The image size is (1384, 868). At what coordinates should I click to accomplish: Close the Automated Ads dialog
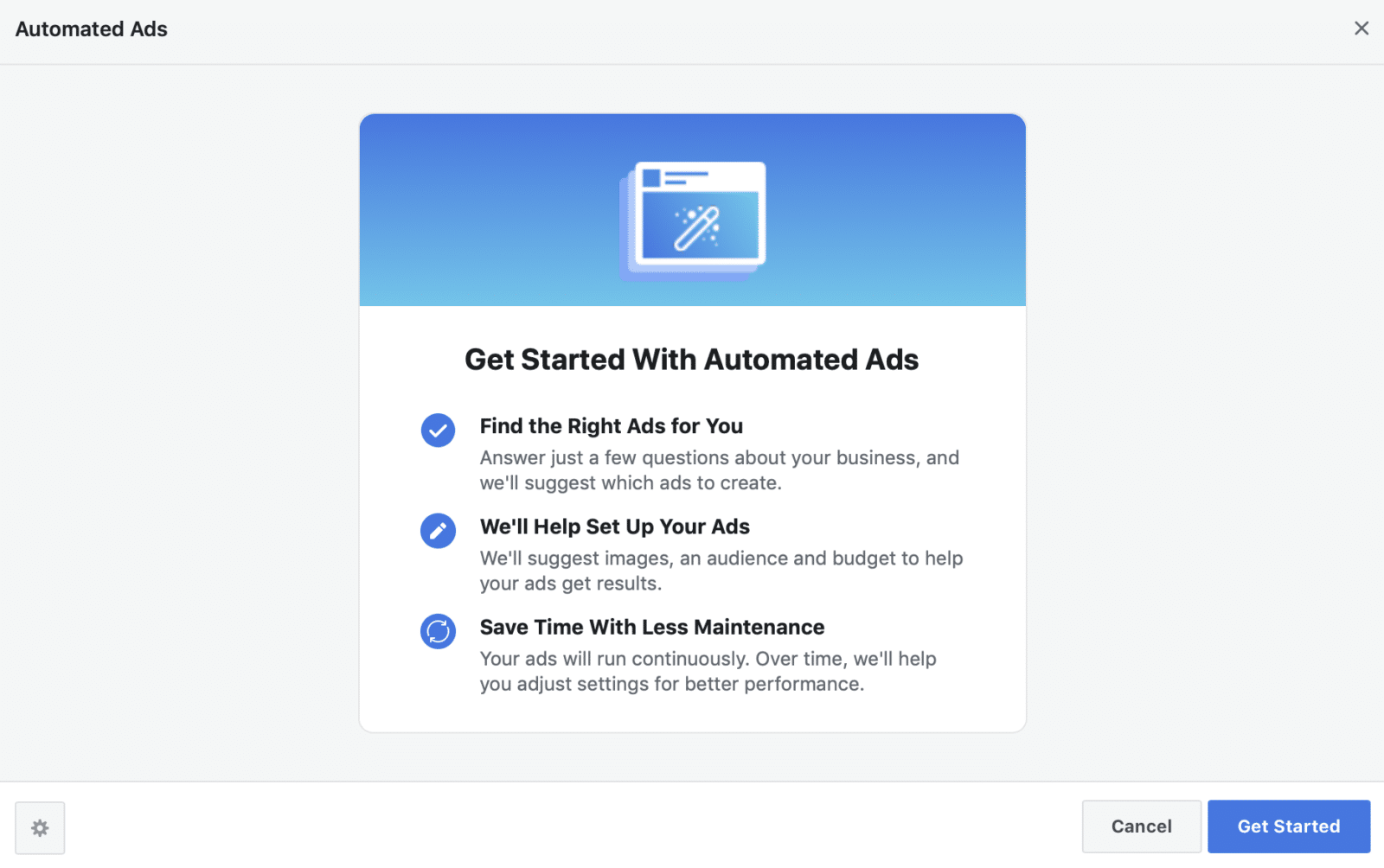1361,29
